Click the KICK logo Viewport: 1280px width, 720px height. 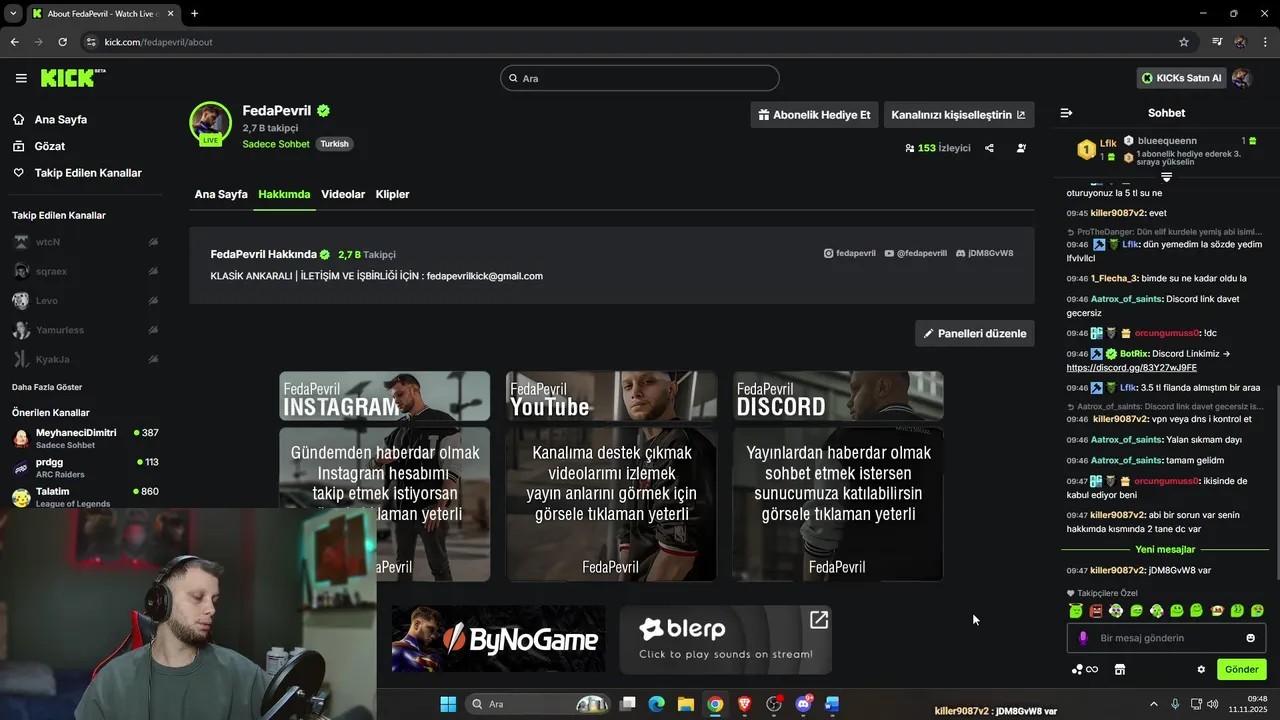72,78
